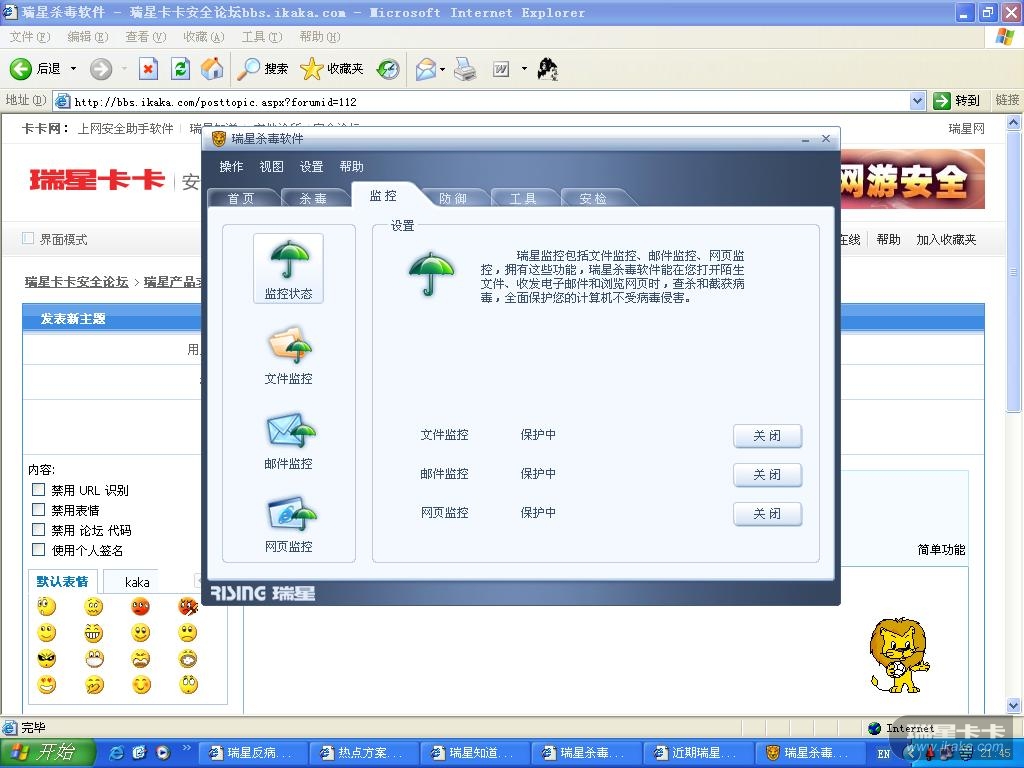Open 瑞星卡卡安全论坛 breadcrumb link

pyautogui.click(x=76, y=281)
